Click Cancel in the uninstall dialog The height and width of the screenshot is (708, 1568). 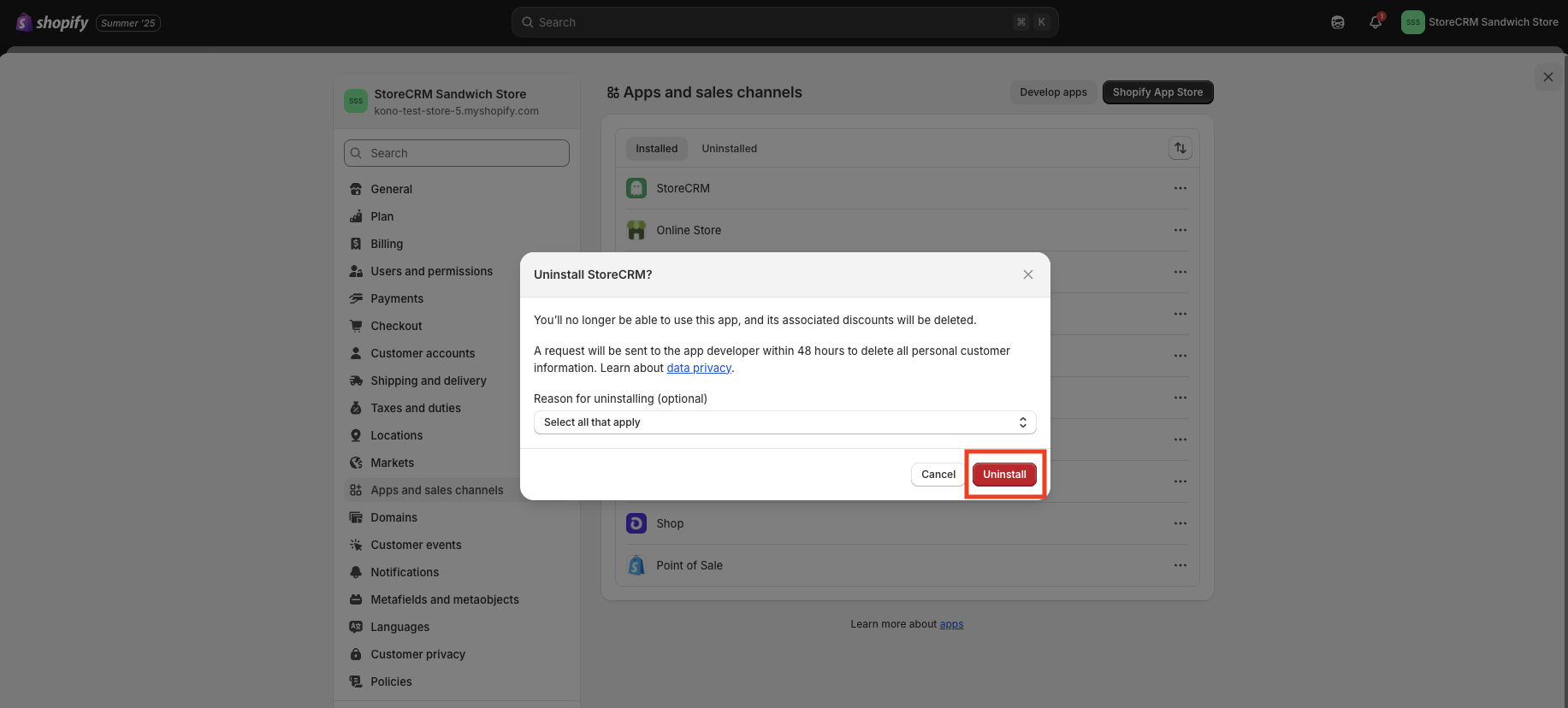click(938, 475)
